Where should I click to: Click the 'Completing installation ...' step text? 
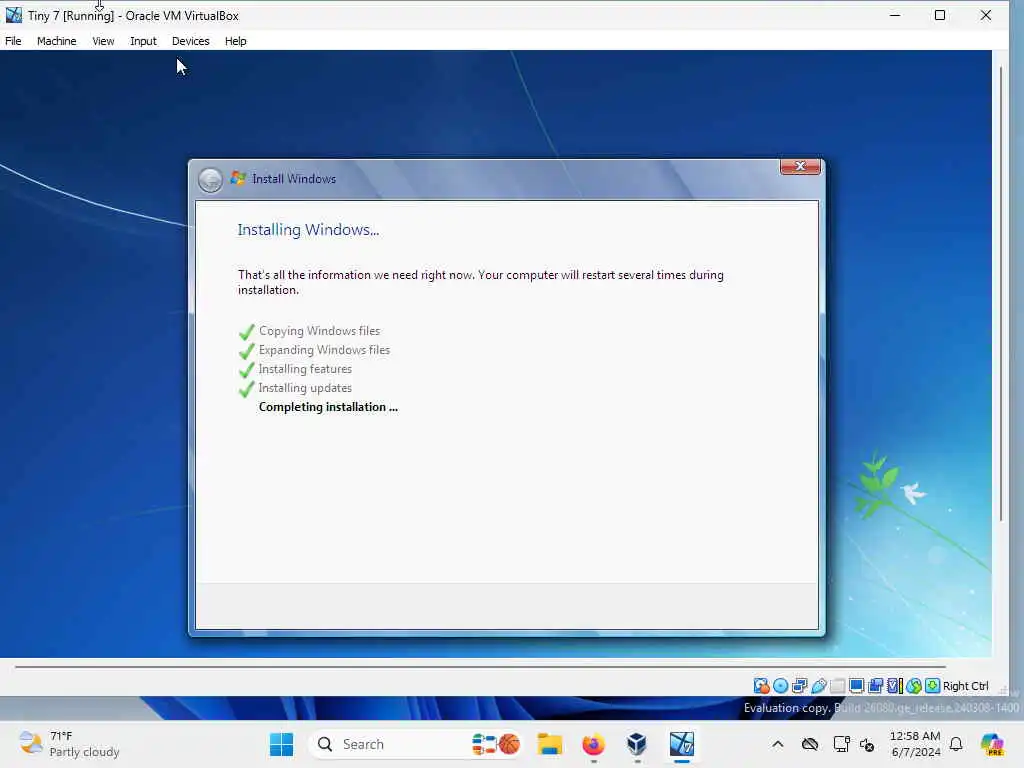[x=328, y=407]
